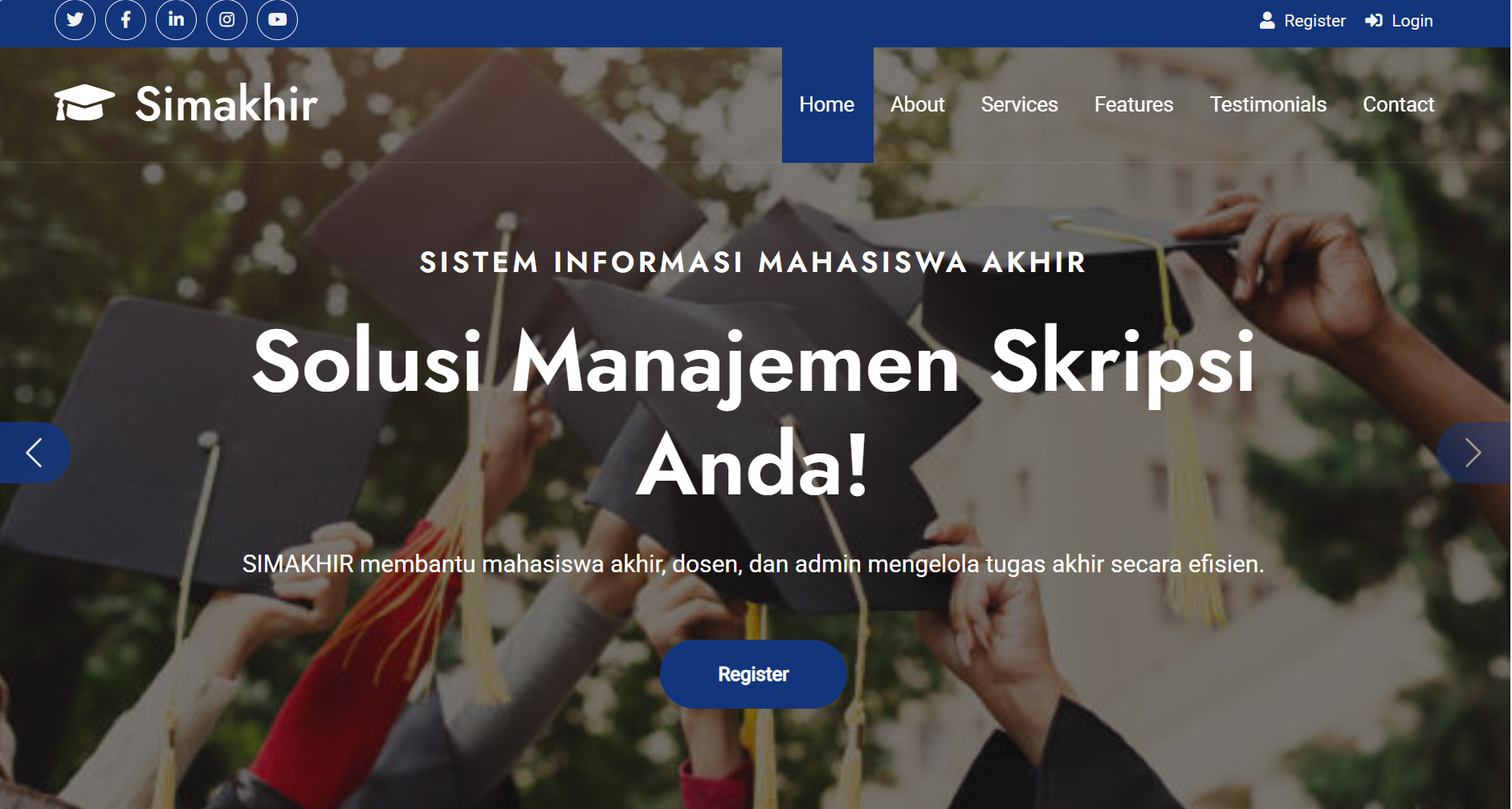Click the Login link in top bar
This screenshot has width=1512, height=809.
(1412, 21)
